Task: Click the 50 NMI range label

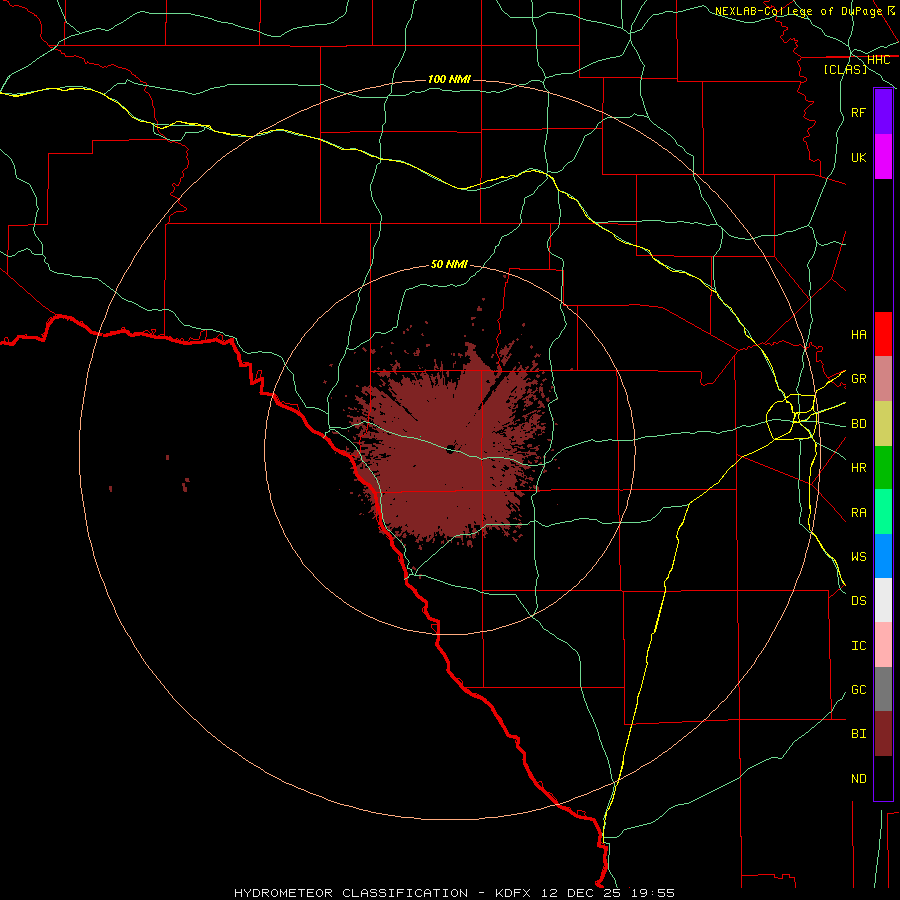Action: (449, 264)
